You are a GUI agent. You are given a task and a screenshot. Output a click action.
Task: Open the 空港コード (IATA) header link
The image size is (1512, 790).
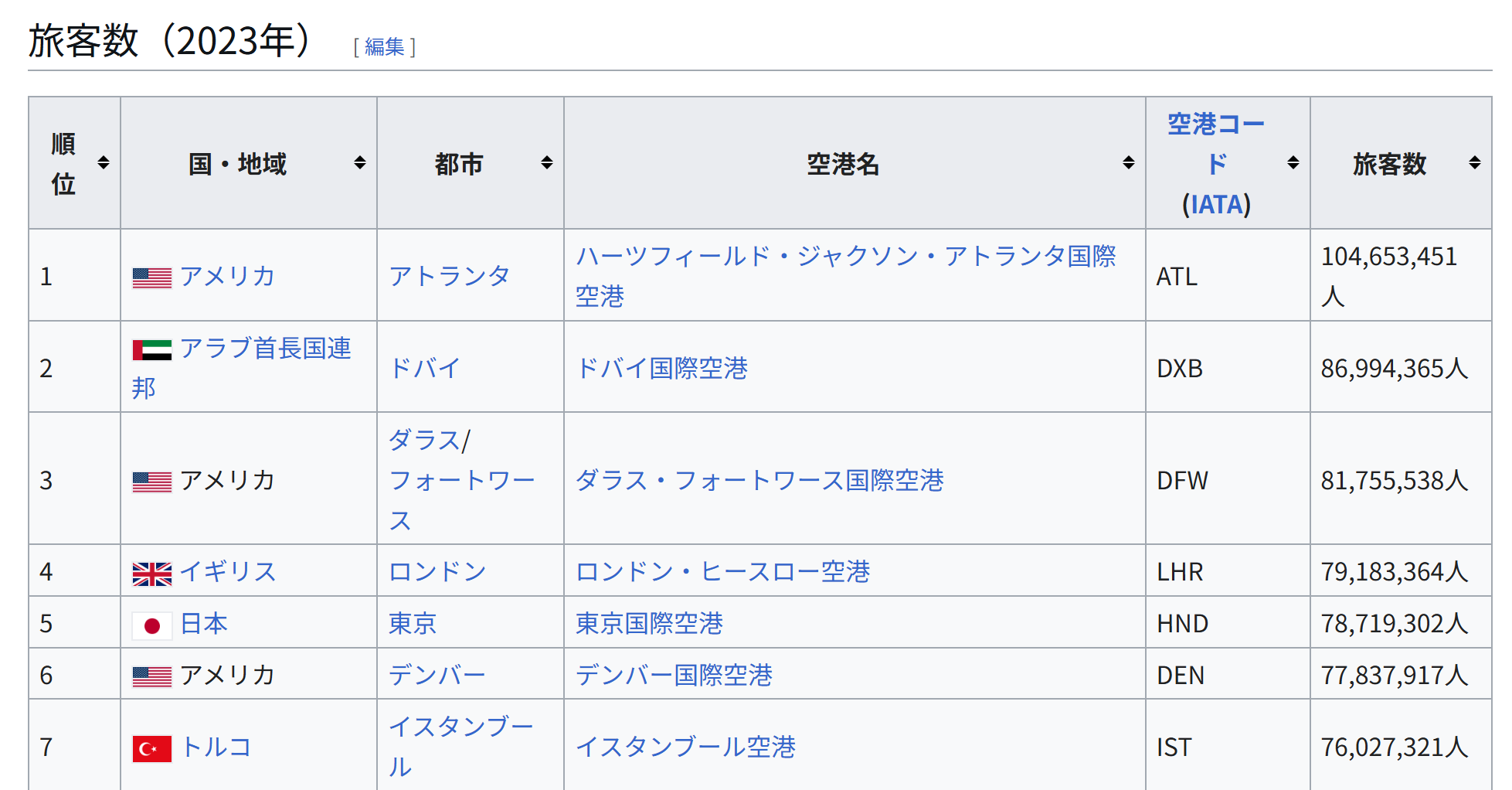(x=1216, y=164)
